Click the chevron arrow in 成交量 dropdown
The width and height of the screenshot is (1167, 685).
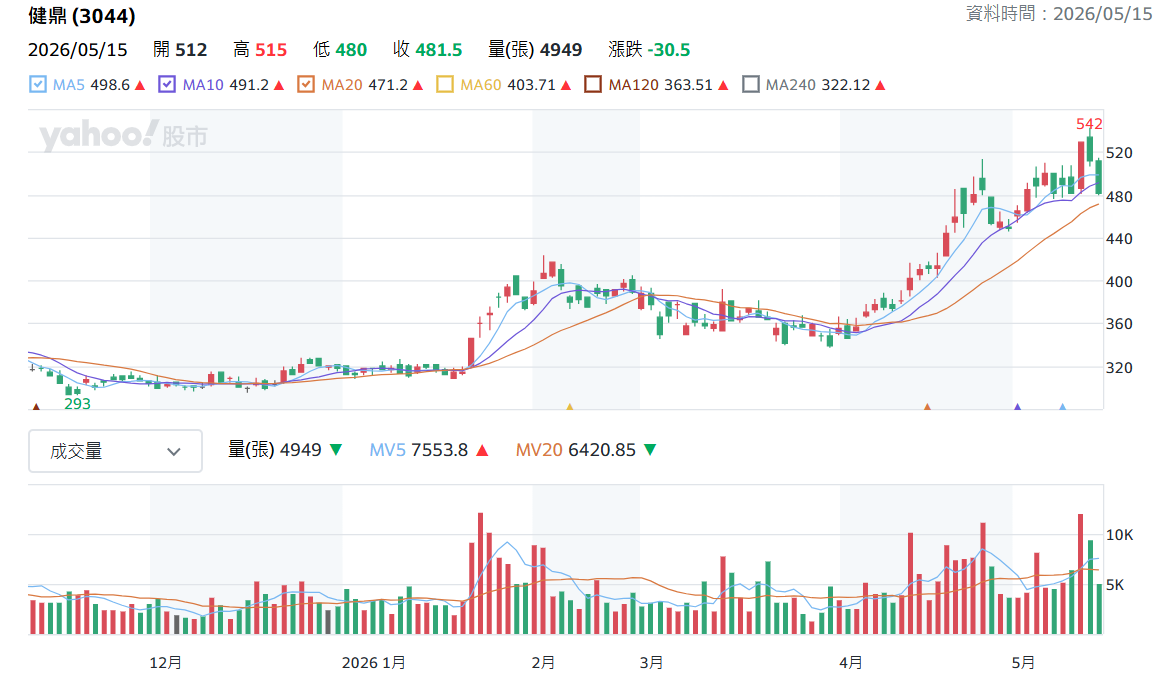pos(174,452)
